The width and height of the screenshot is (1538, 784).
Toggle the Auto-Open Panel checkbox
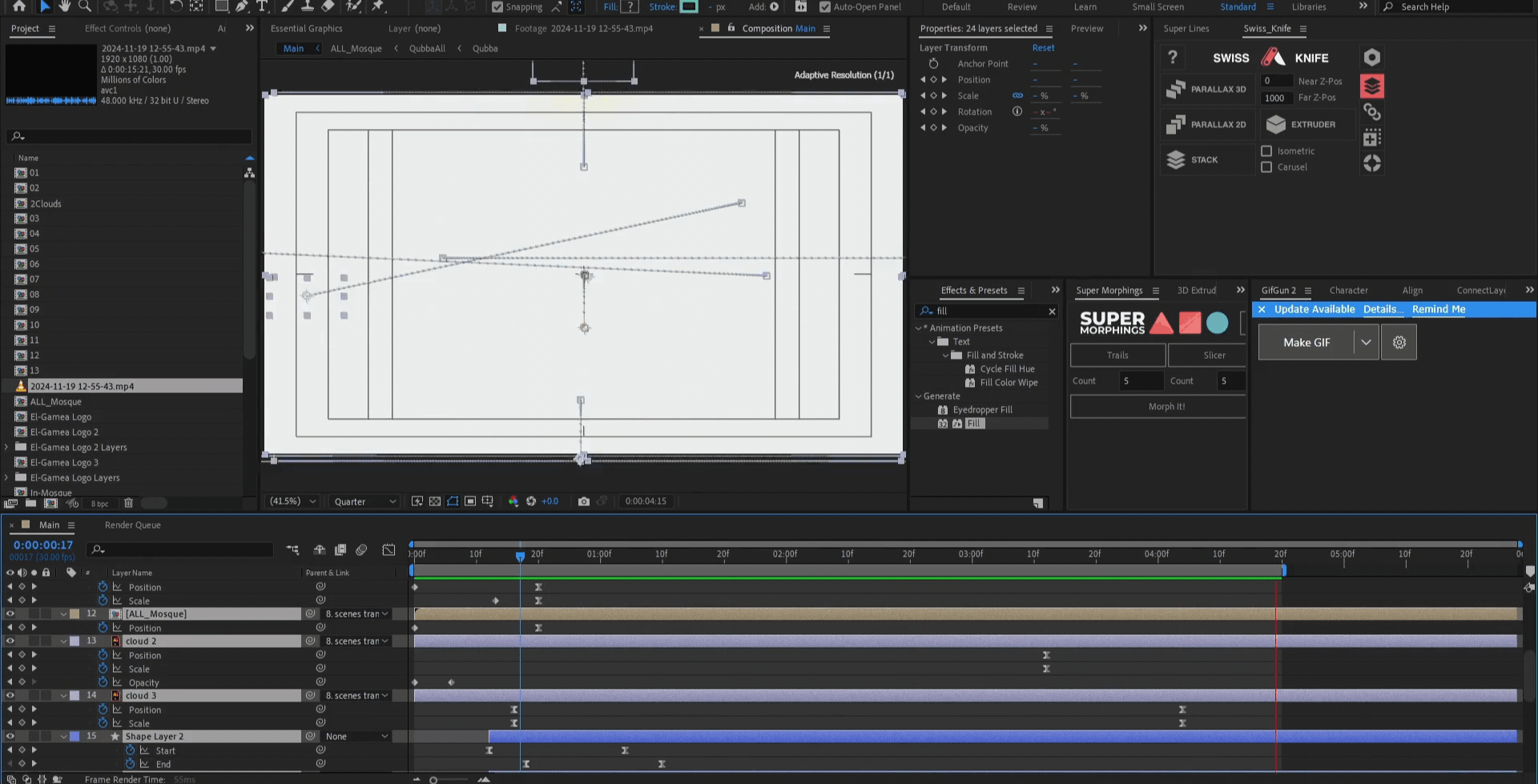click(x=825, y=6)
